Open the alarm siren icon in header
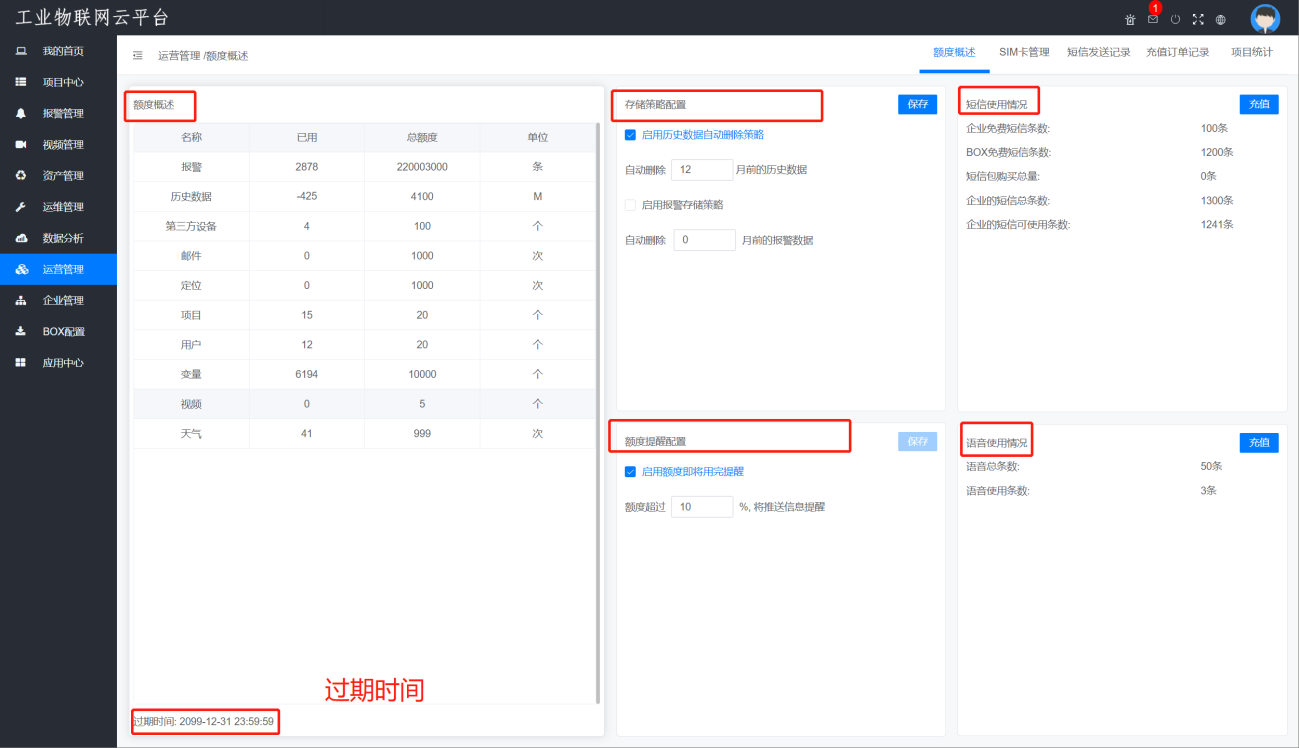 pos(1130,19)
